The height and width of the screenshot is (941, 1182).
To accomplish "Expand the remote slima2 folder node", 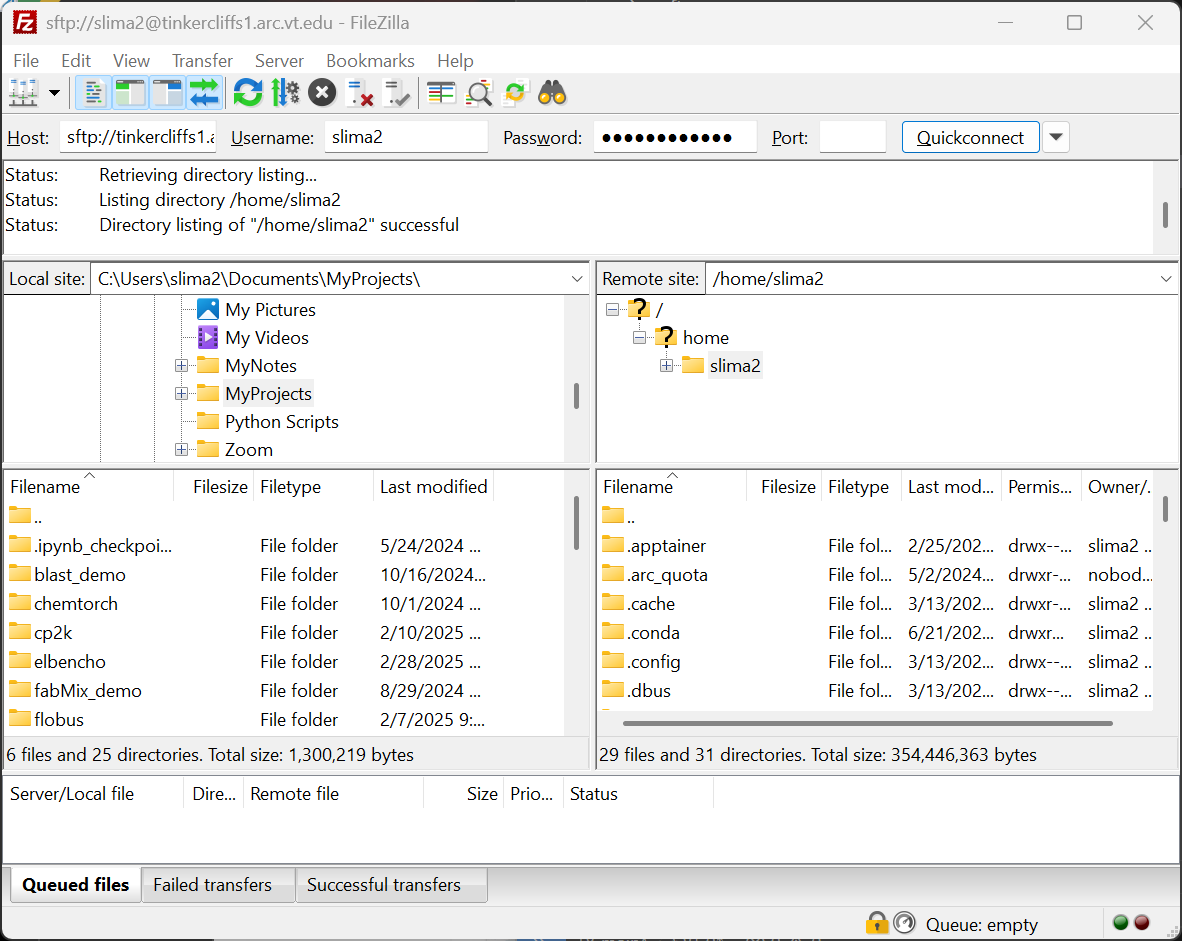I will pos(666,366).
